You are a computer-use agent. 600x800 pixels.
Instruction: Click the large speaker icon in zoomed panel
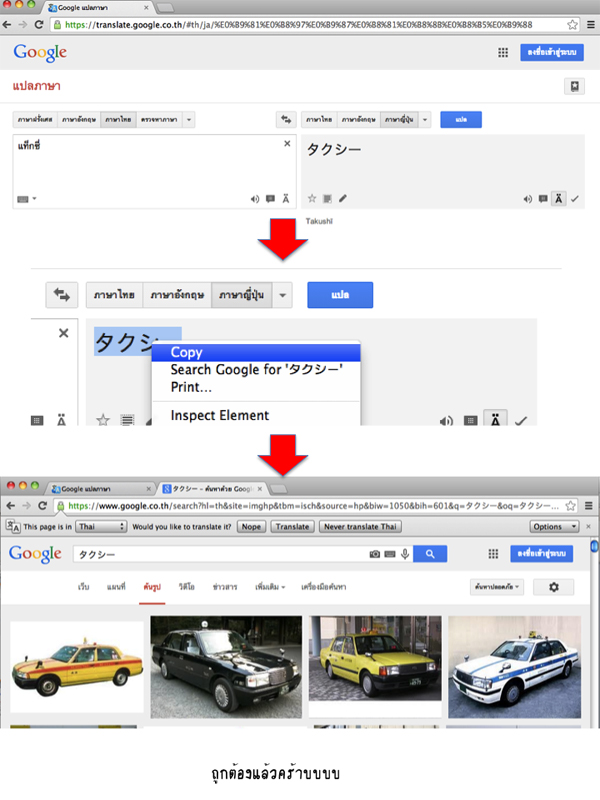coord(446,420)
